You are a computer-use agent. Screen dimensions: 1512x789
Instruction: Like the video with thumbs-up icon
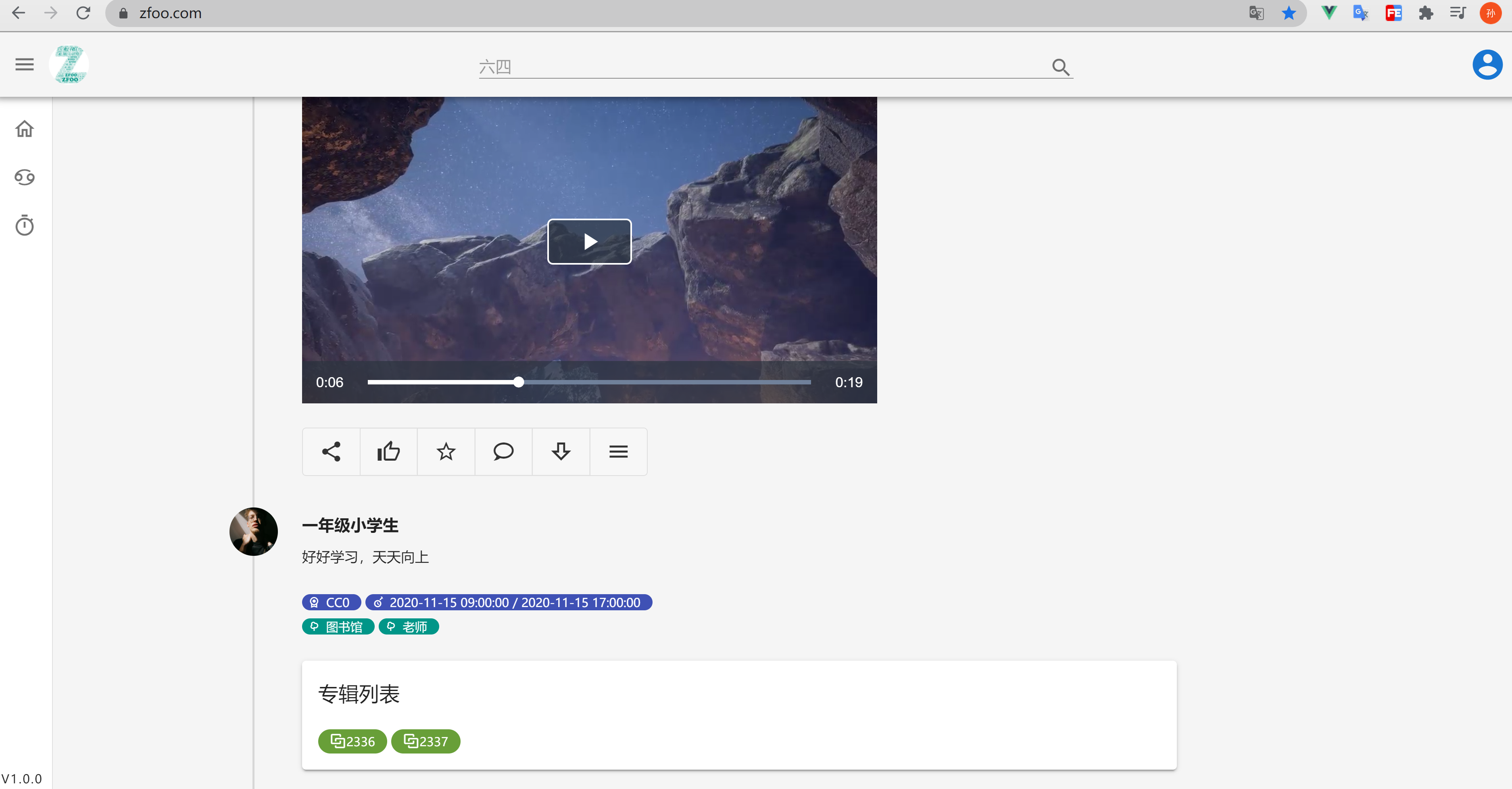tap(388, 451)
